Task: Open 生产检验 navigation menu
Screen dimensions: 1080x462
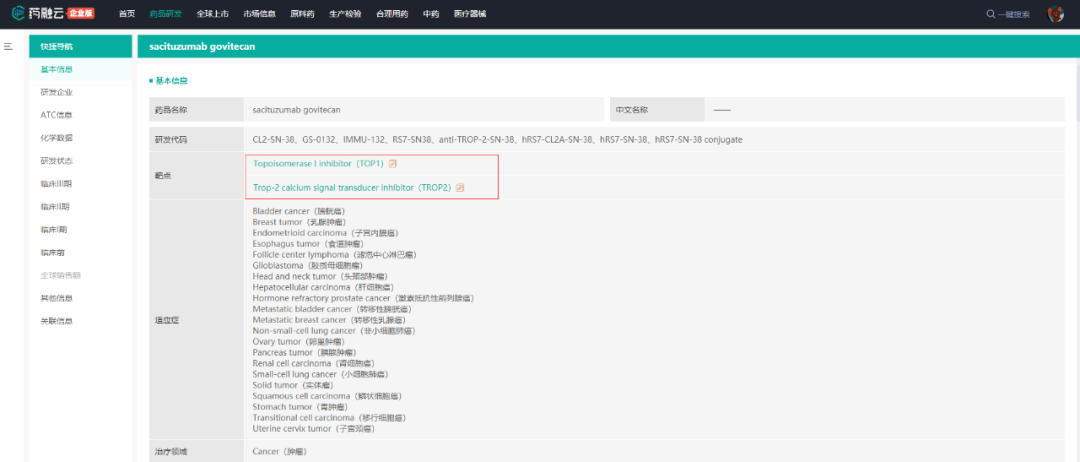Action: point(345,14)
